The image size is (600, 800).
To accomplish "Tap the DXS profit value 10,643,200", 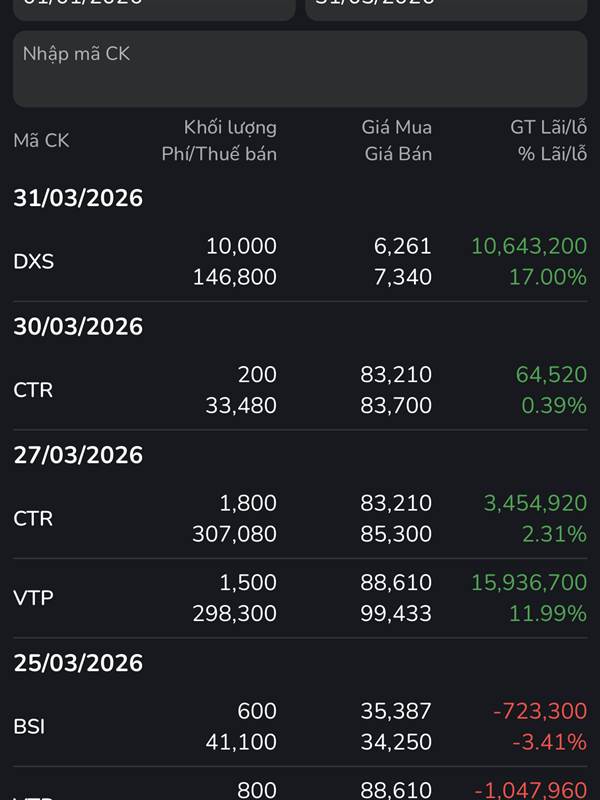I will pyautogui.click(x=528, y=246).
